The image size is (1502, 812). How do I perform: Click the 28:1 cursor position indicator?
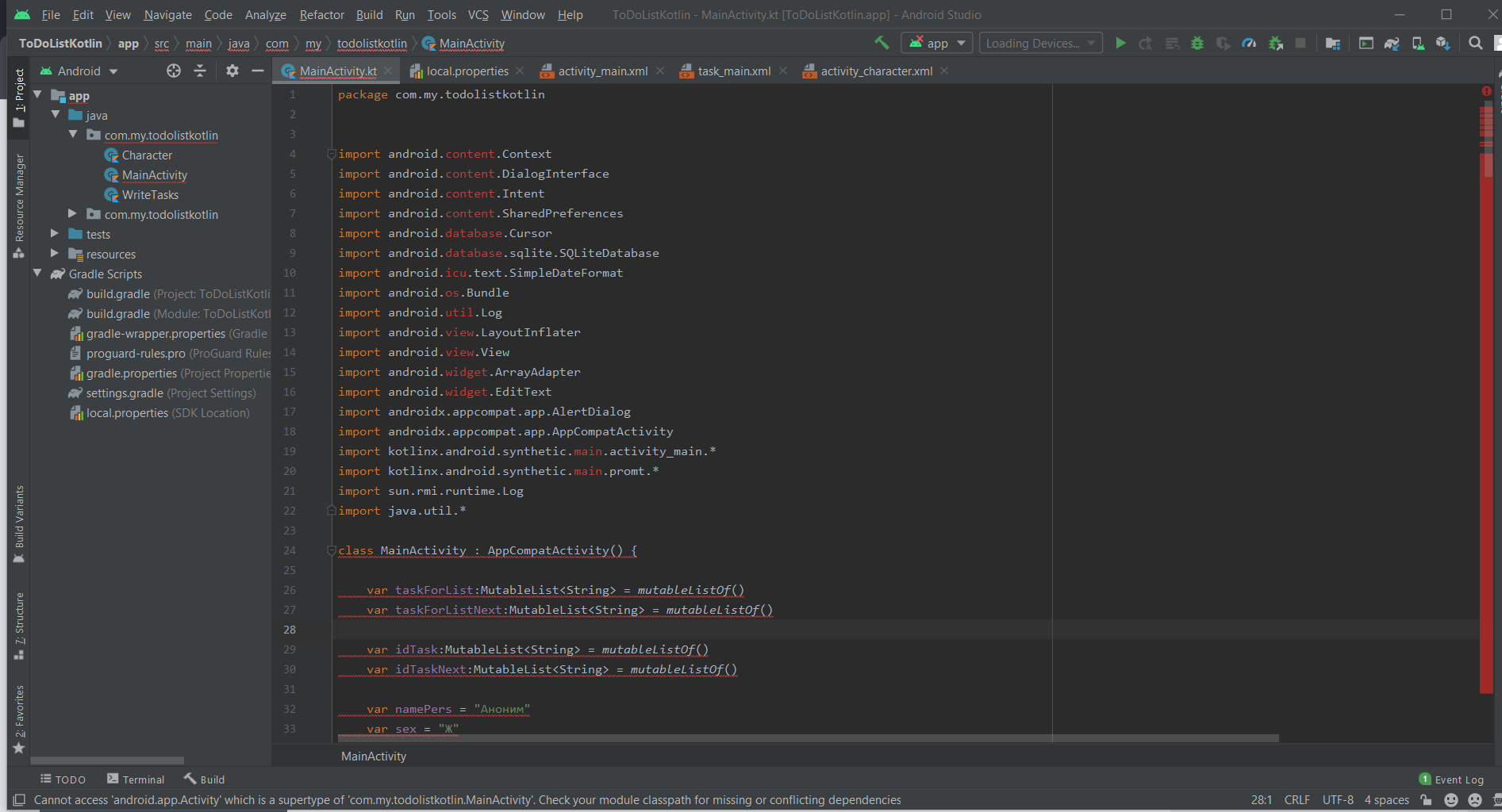point(1262,800)
